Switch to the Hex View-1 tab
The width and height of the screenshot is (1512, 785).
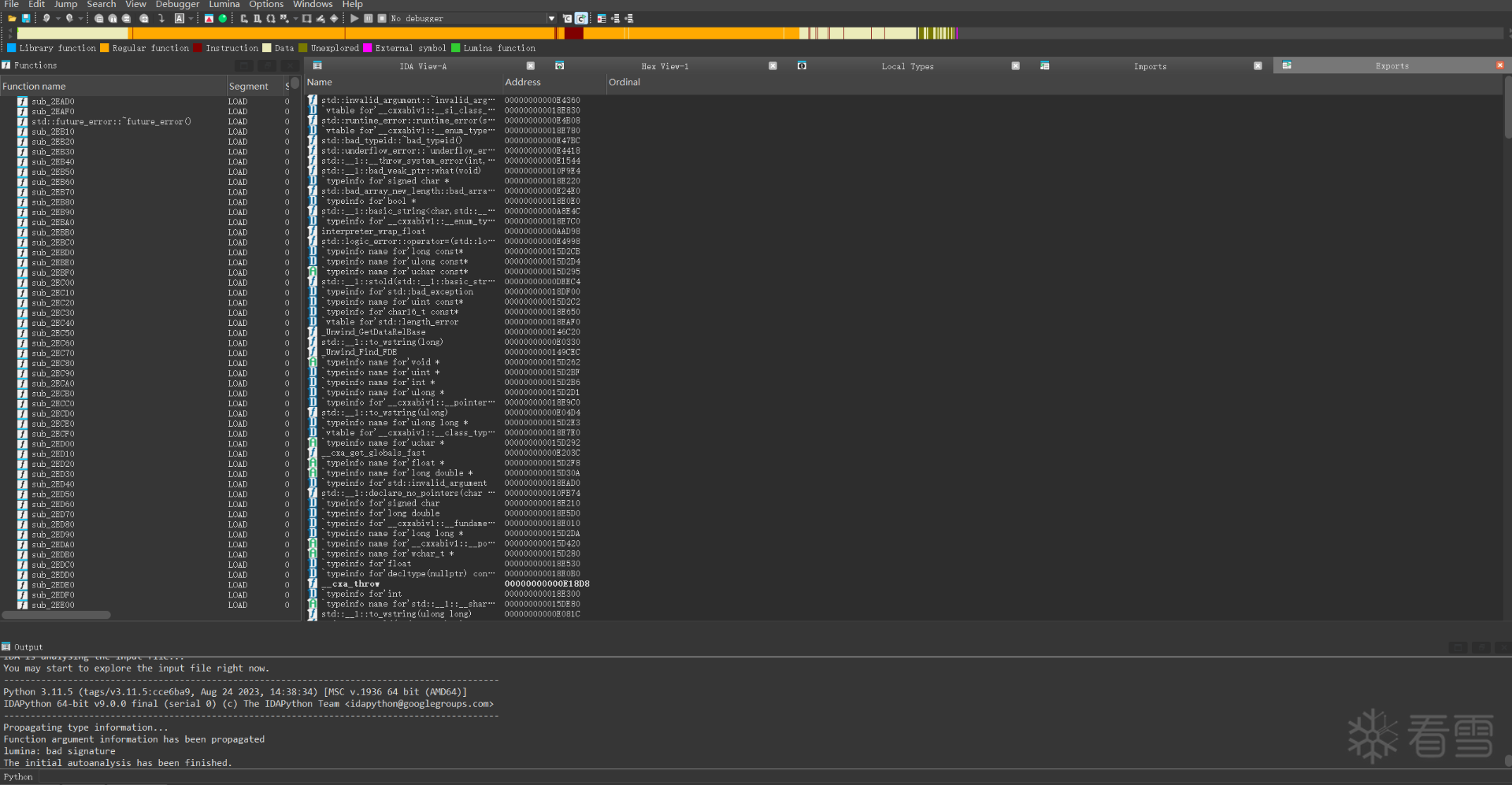click(x=665, y=66)
